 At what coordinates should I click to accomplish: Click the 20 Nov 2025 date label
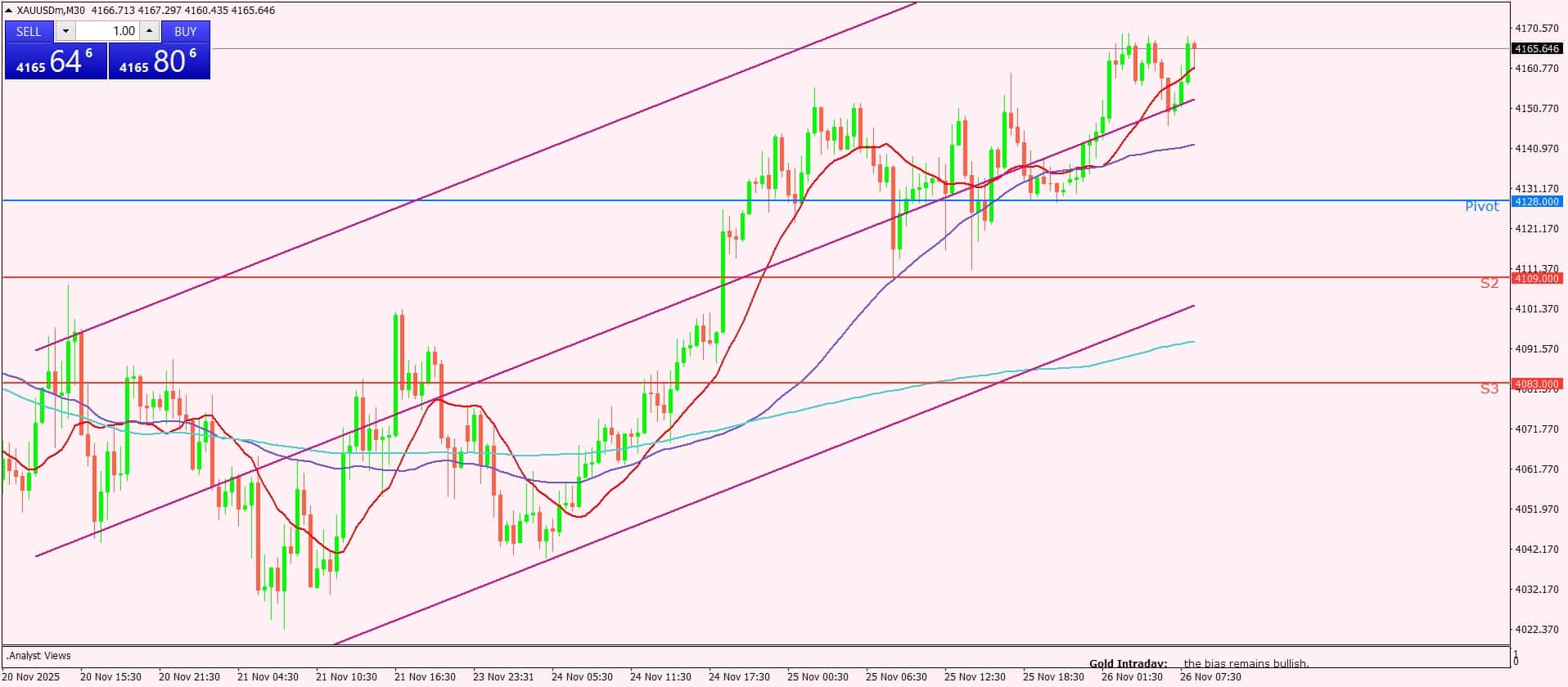31,676
